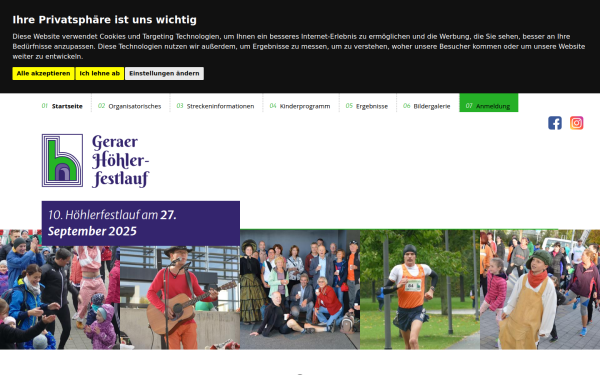Open the green Anmeldung menu item
600x375 pixels.
click(x=489, y=103)
